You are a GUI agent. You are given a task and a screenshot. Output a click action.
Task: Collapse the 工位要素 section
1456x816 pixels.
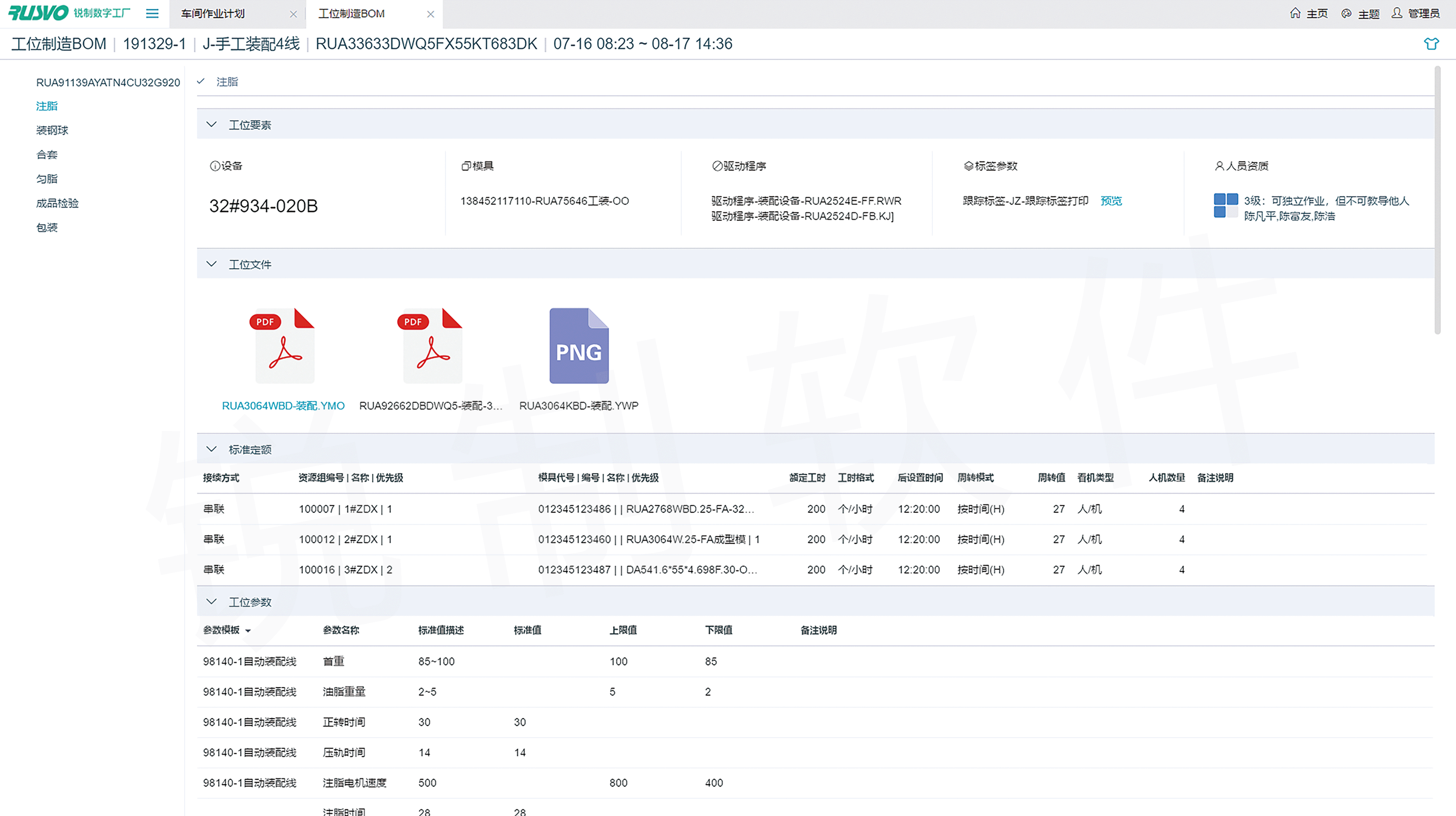point(211,124)
